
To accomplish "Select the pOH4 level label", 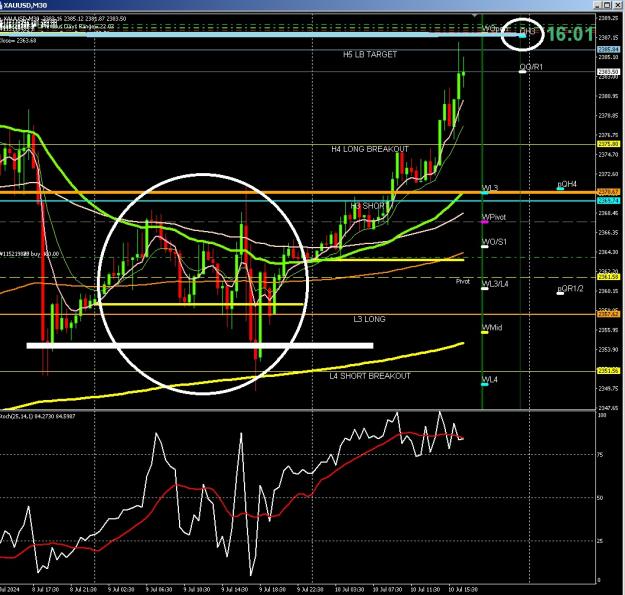I will (x=567, y=184).
